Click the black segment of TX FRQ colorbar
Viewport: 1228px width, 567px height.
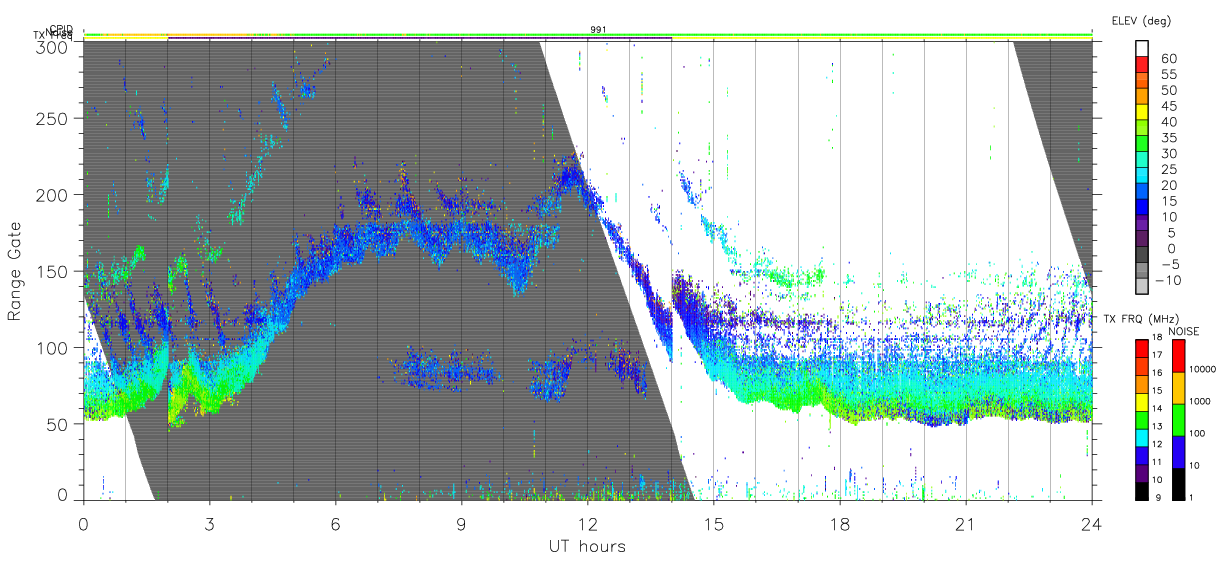pyautogui.click(x=1142, y=491)
